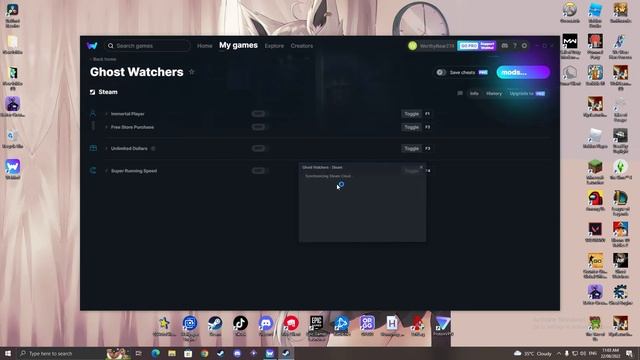Open the help question mark icon
The width and height of the screenshot is (640, 360).
point(515,46)
